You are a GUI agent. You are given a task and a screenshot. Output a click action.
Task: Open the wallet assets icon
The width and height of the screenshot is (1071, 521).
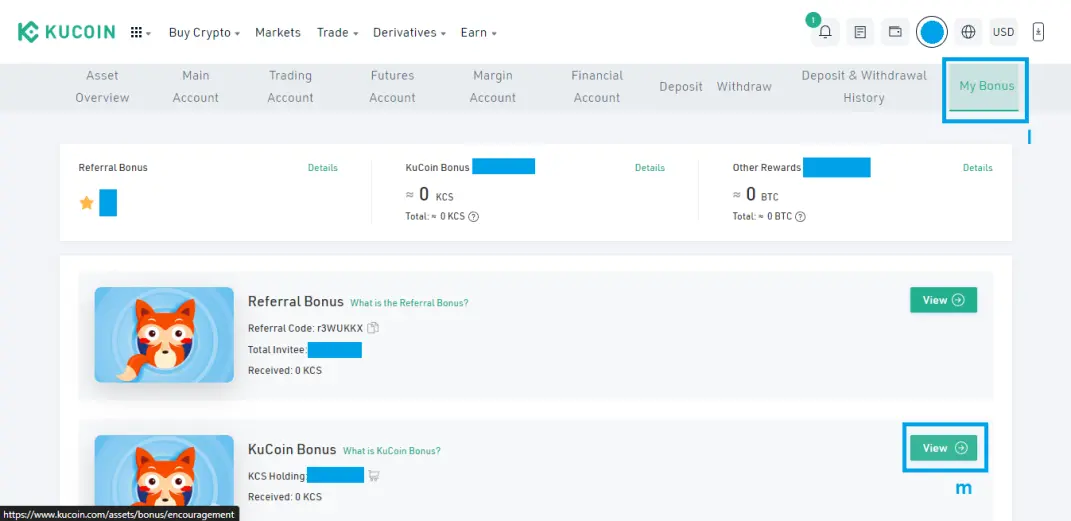[x=895, y=32]
